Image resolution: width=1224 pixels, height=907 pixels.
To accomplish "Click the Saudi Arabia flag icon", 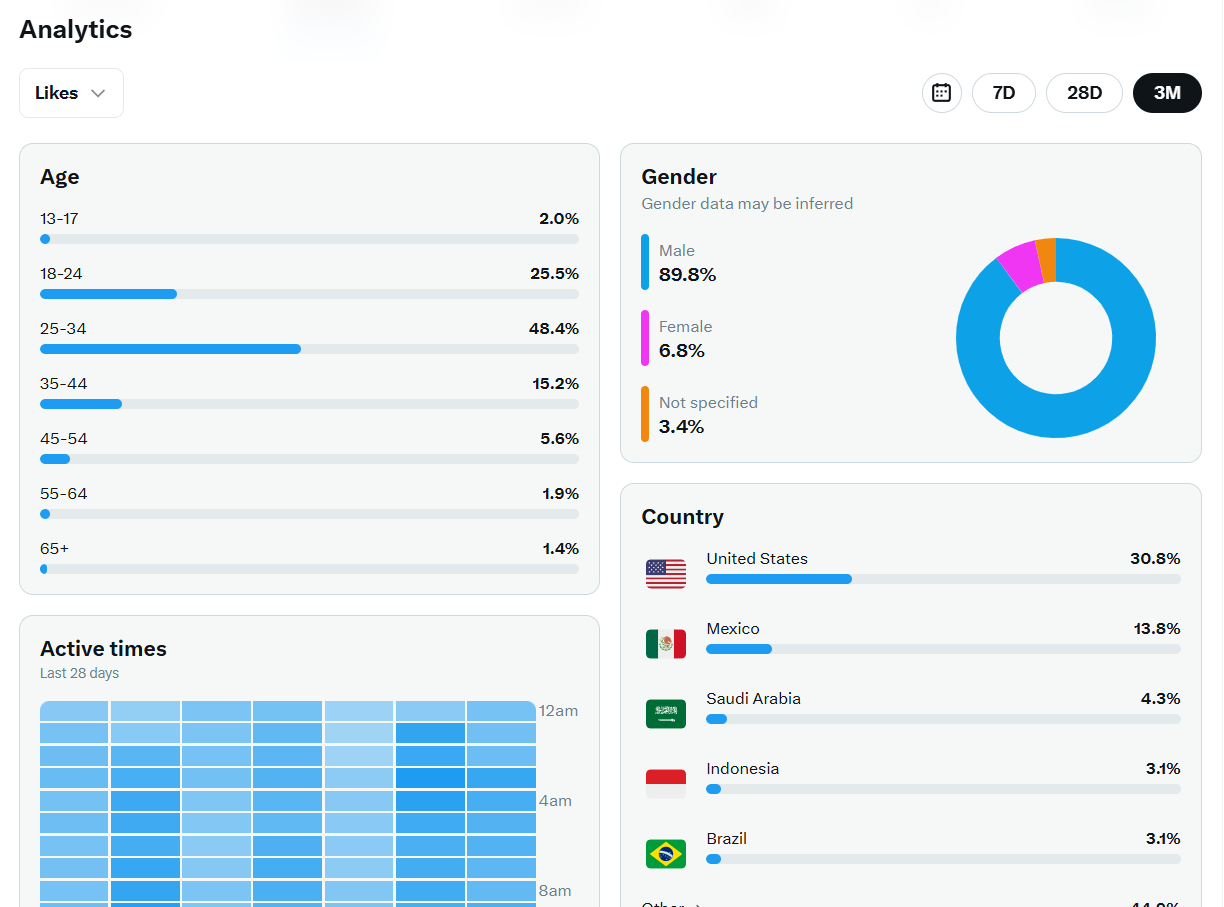I will click(x=666, y=714).
